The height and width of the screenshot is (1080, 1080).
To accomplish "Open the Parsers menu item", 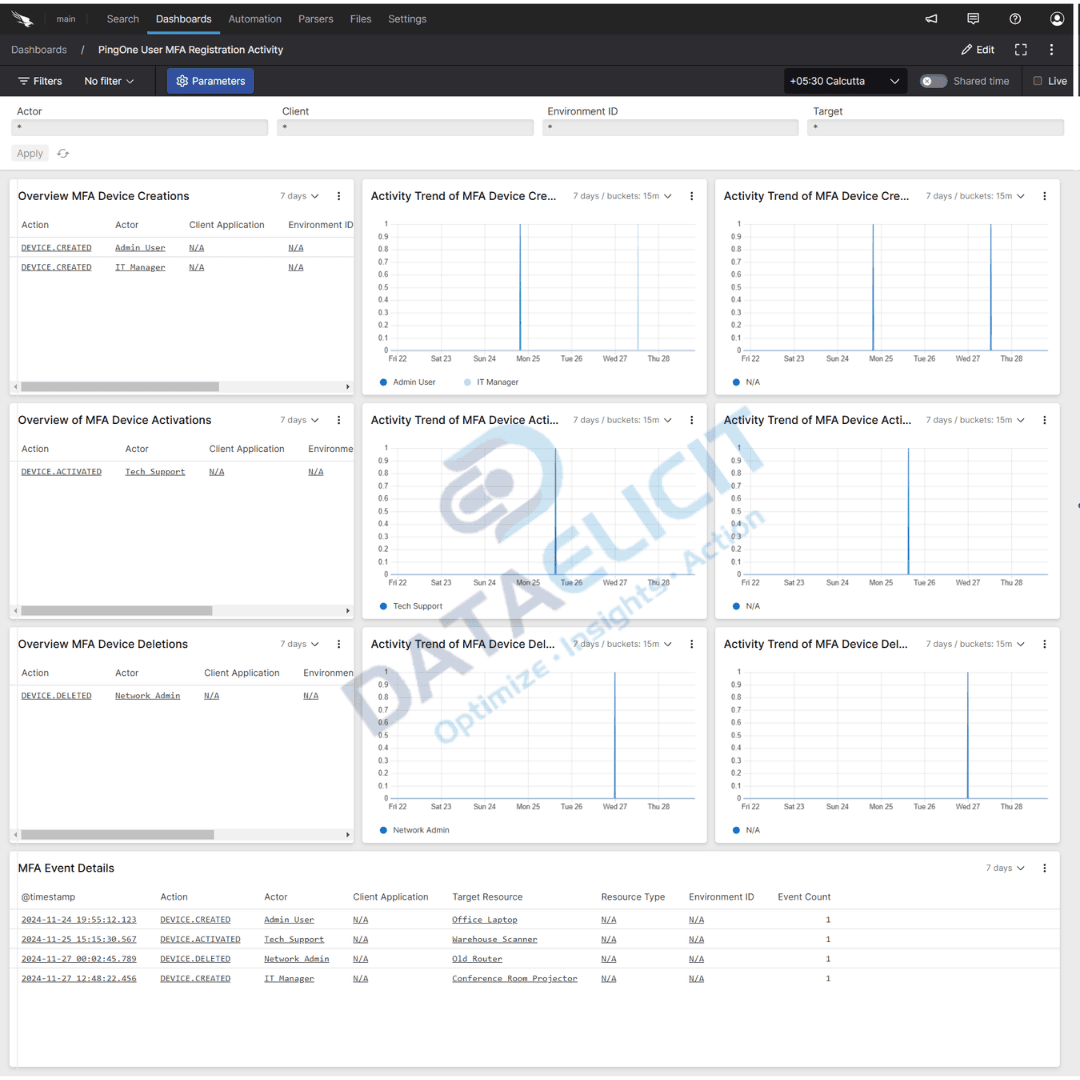I will pyautogui.click(x=315, y=18).
